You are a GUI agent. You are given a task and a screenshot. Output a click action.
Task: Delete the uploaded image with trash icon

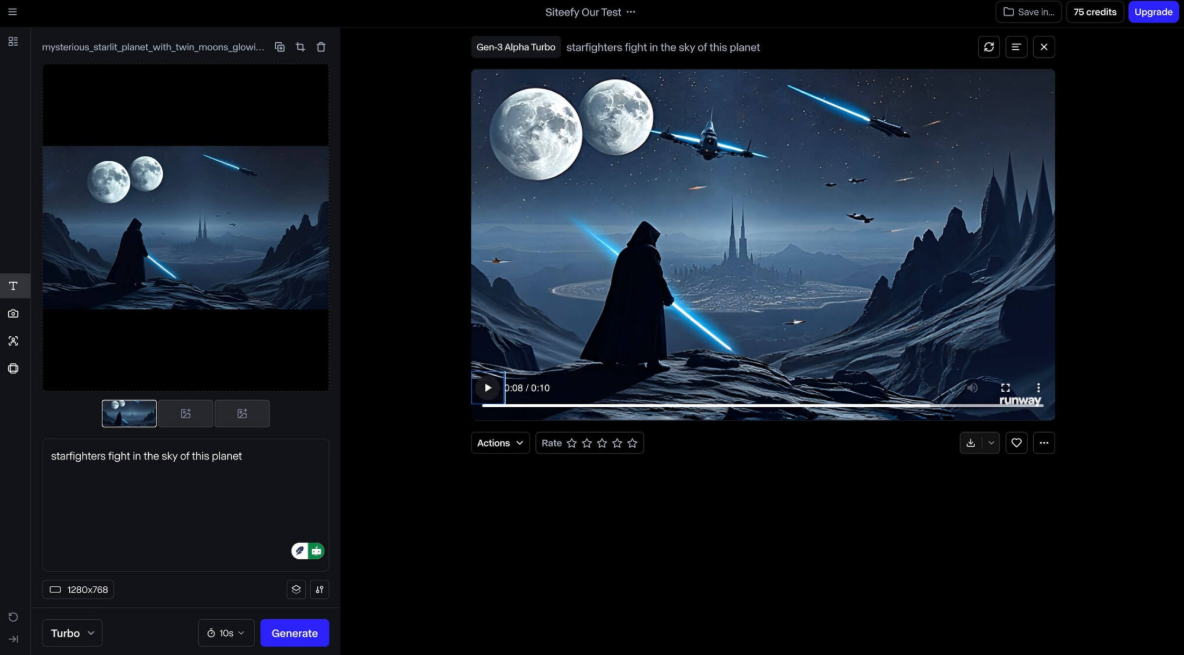pos(321,47)
